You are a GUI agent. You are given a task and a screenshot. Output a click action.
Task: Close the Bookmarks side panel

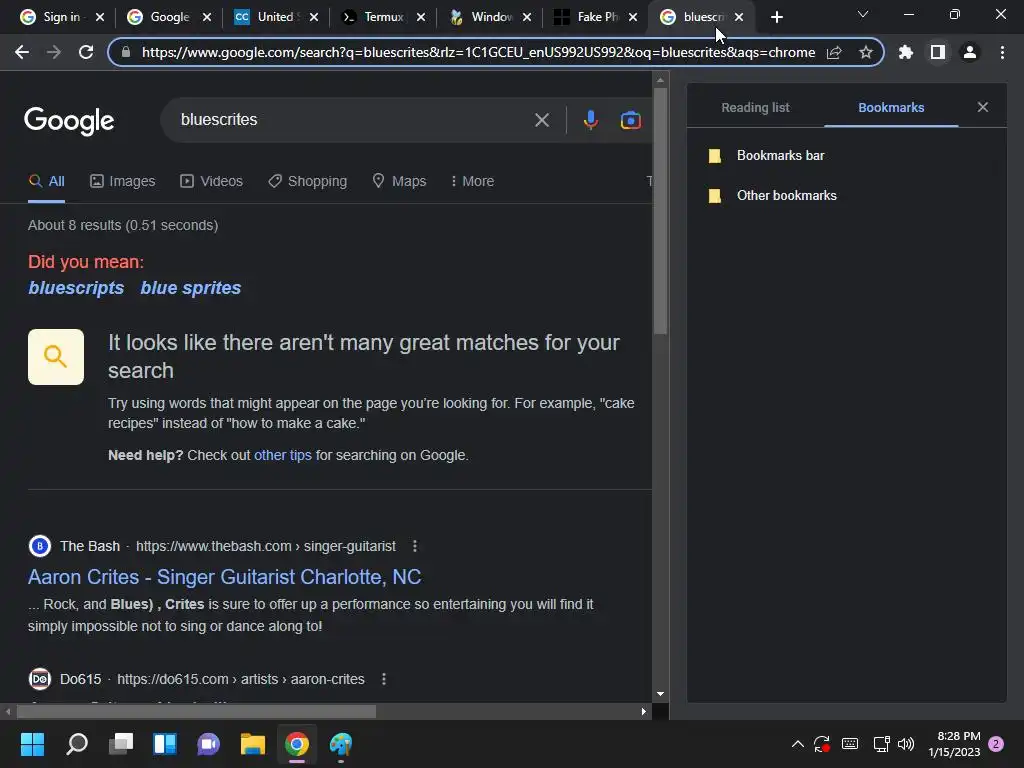pyautogui.click(x=983, y=107)
